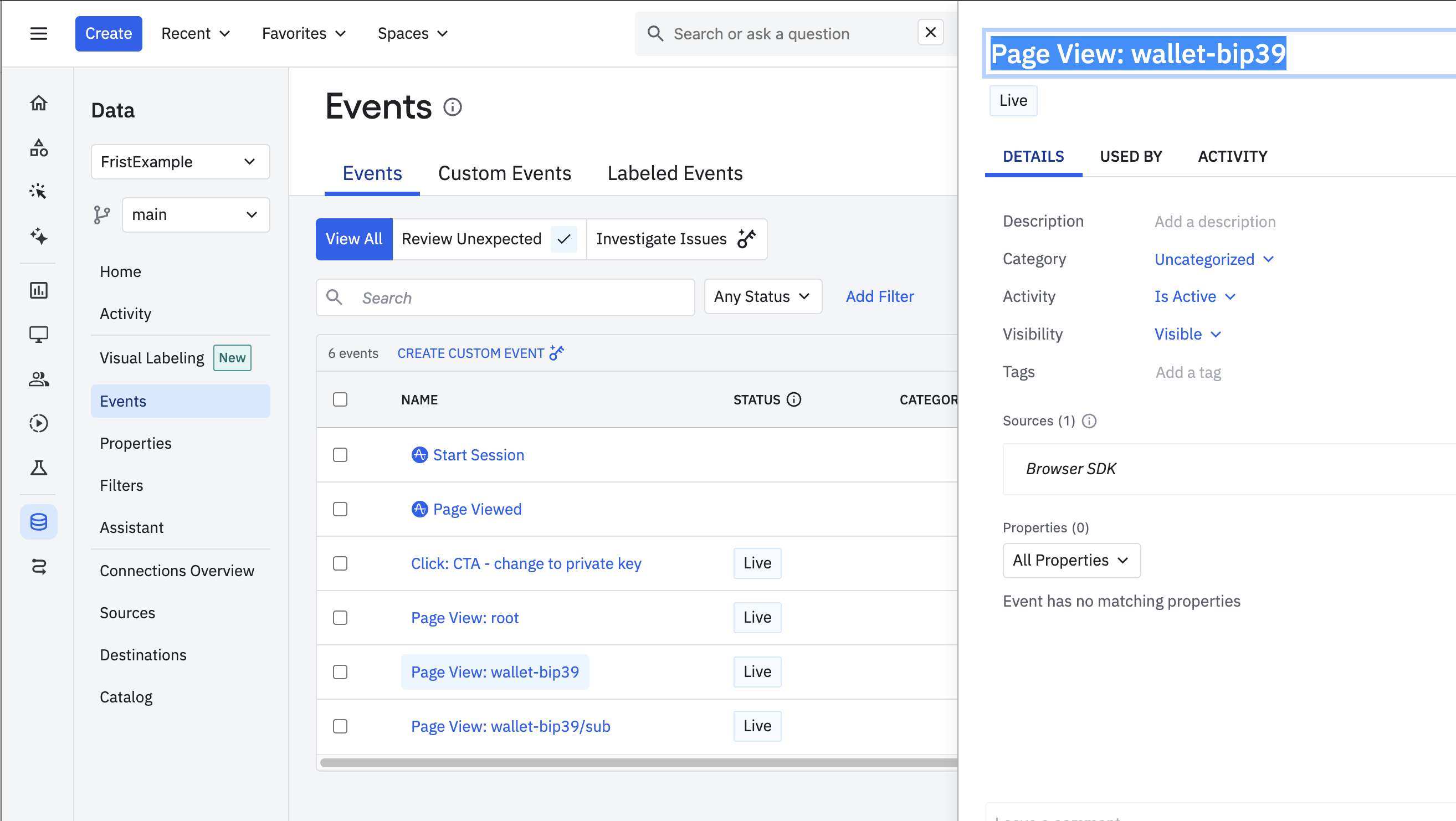Image resolution: width=1456 pixels, height=821 pixels.
Task: Open the Is Active activity dropdown
Action: click(x=1195, y=296)
